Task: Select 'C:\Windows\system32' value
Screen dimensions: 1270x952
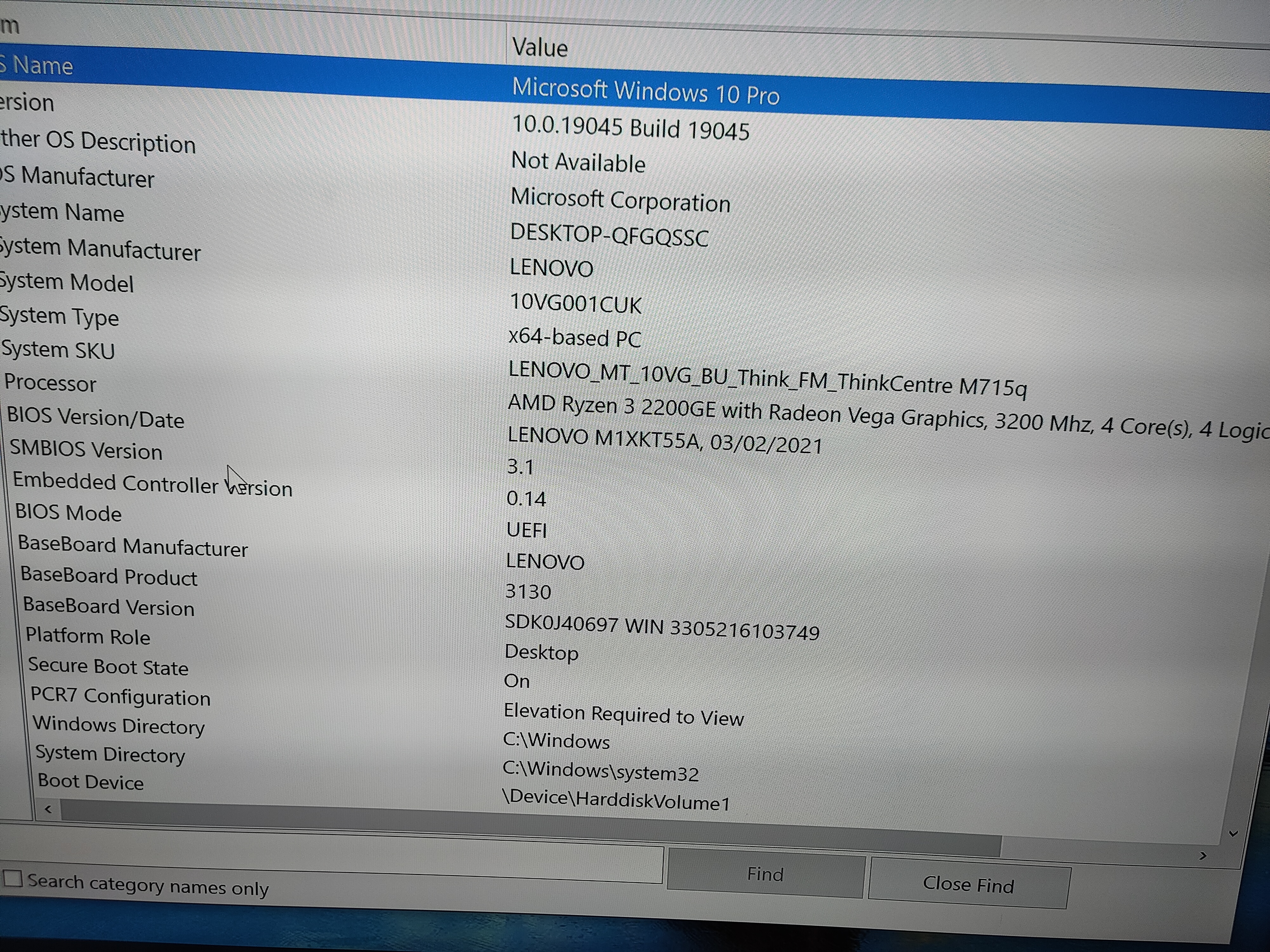Action: point(601,772)
